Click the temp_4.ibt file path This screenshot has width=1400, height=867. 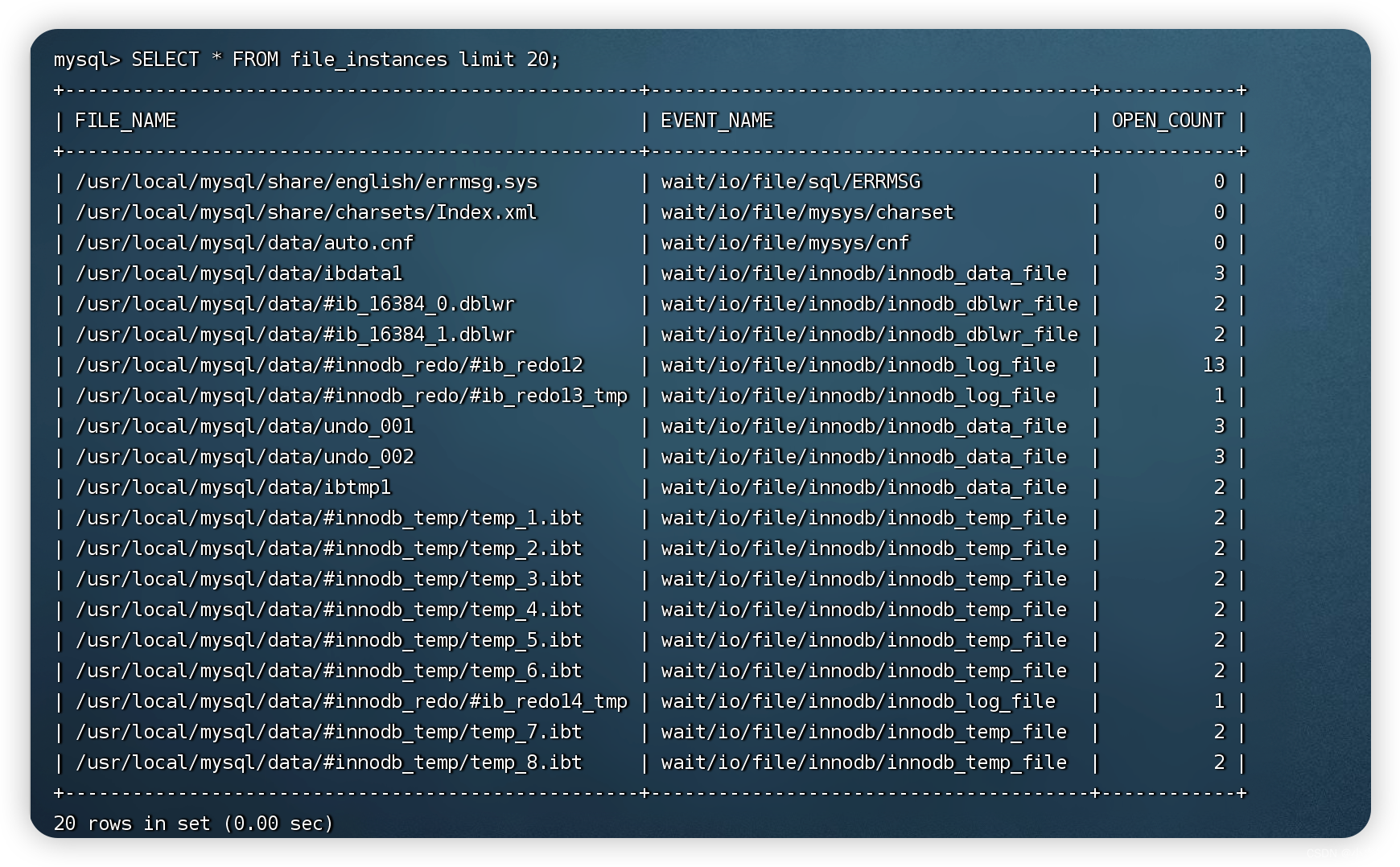tap(329, 610)
